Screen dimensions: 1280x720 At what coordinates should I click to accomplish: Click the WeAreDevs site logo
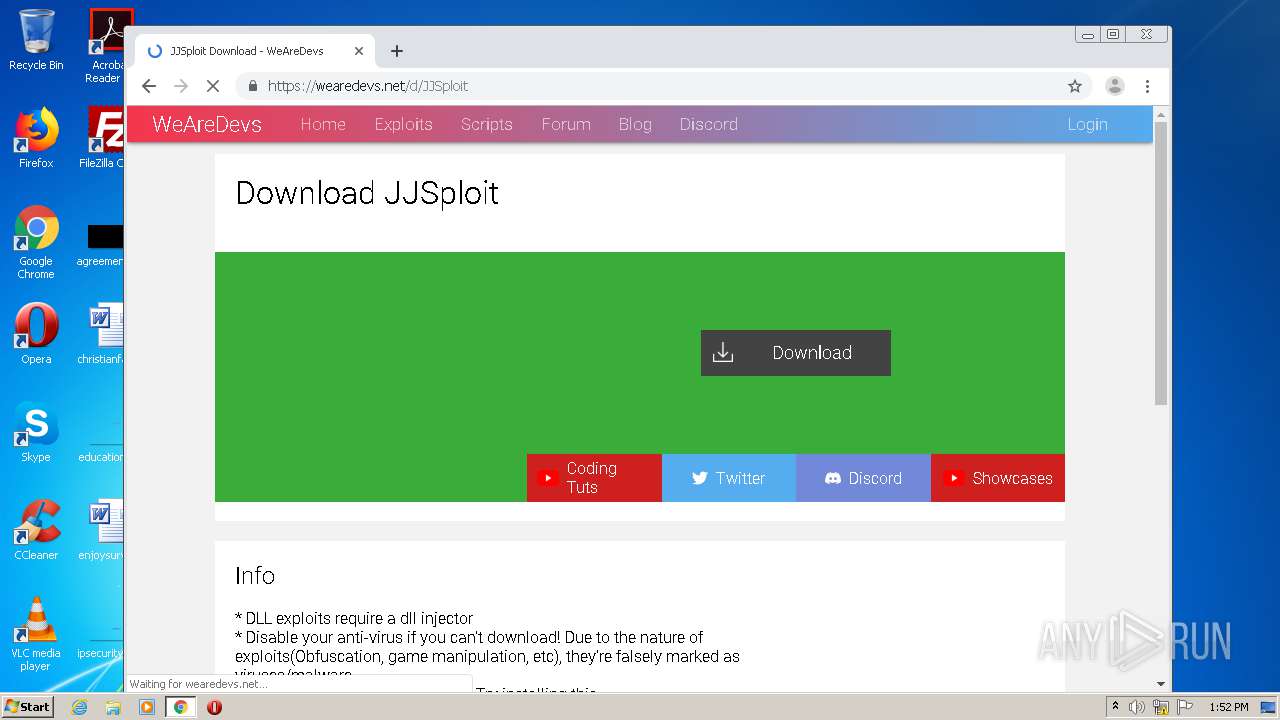coord(207,124)
